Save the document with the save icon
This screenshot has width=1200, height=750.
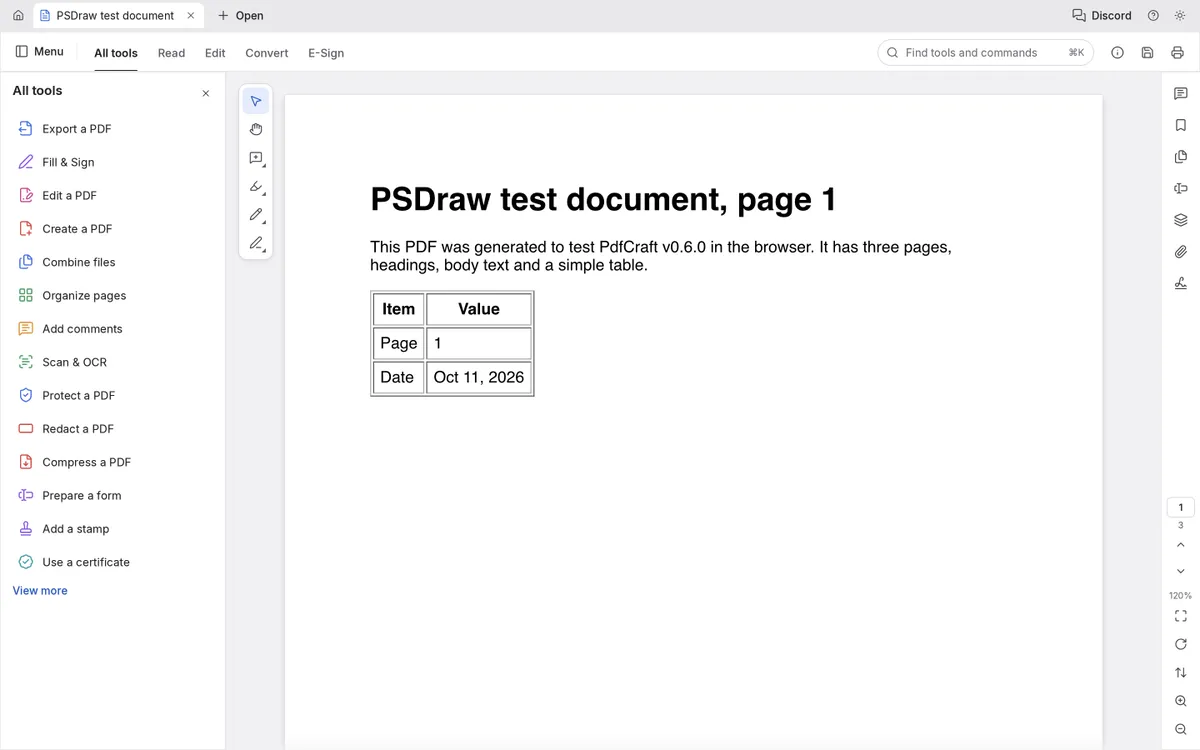tap(1147, 53)
